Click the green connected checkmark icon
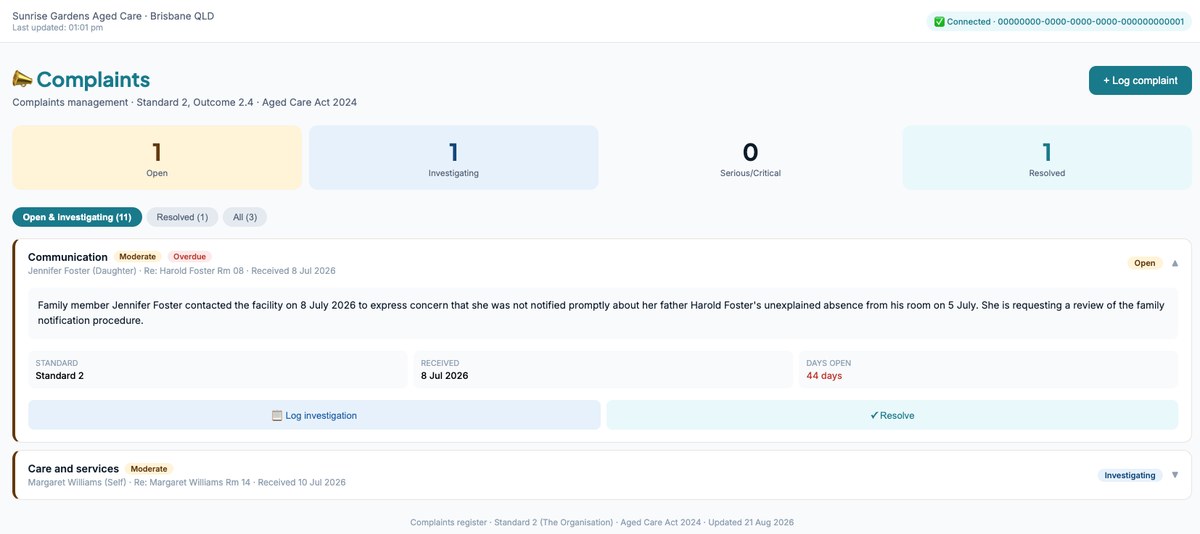Screen dimensions: 1200x534 pos(939,21)
